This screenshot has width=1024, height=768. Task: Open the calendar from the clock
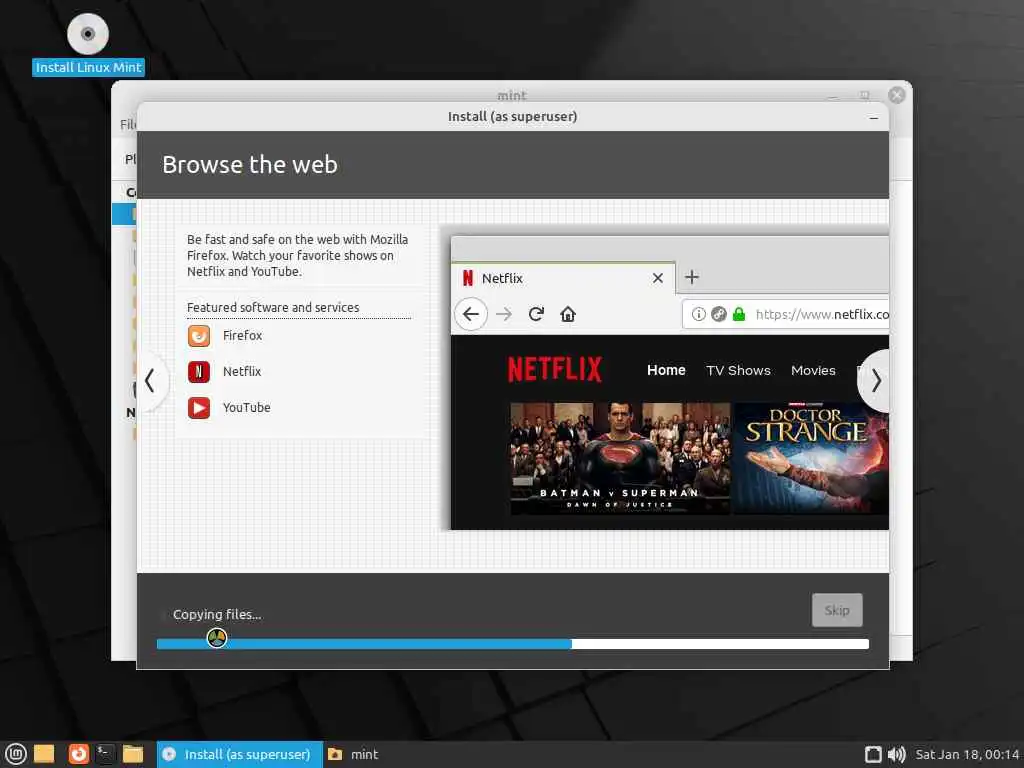point(967,754)
